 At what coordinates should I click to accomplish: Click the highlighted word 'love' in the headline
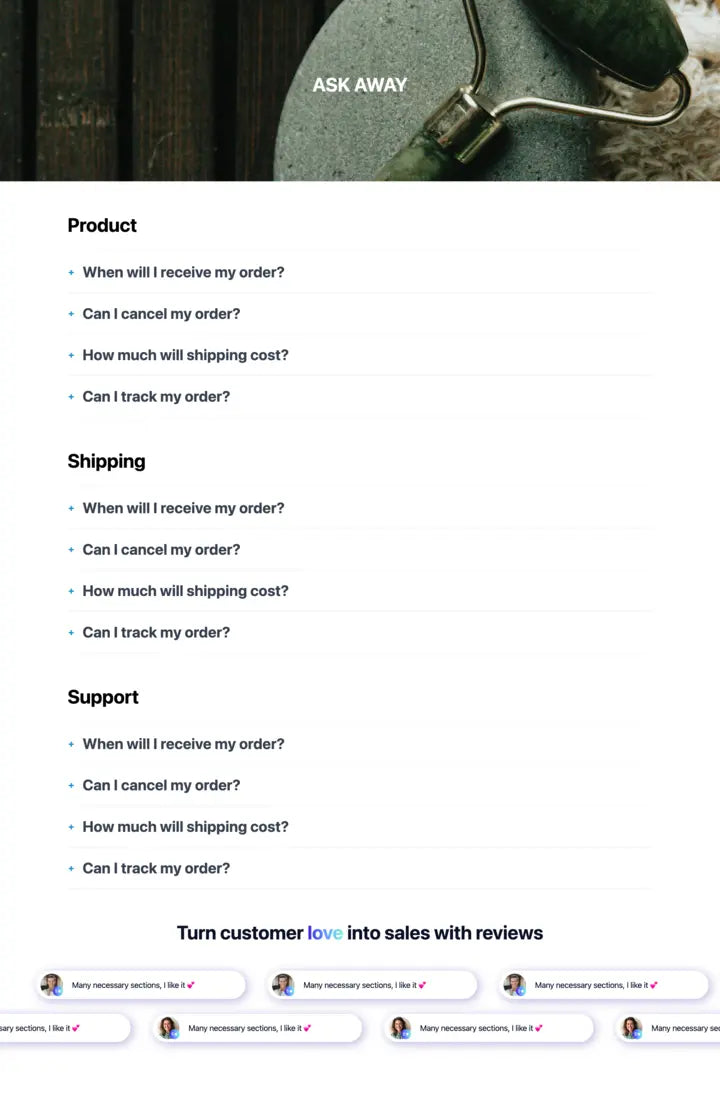(x=324, y=933)
